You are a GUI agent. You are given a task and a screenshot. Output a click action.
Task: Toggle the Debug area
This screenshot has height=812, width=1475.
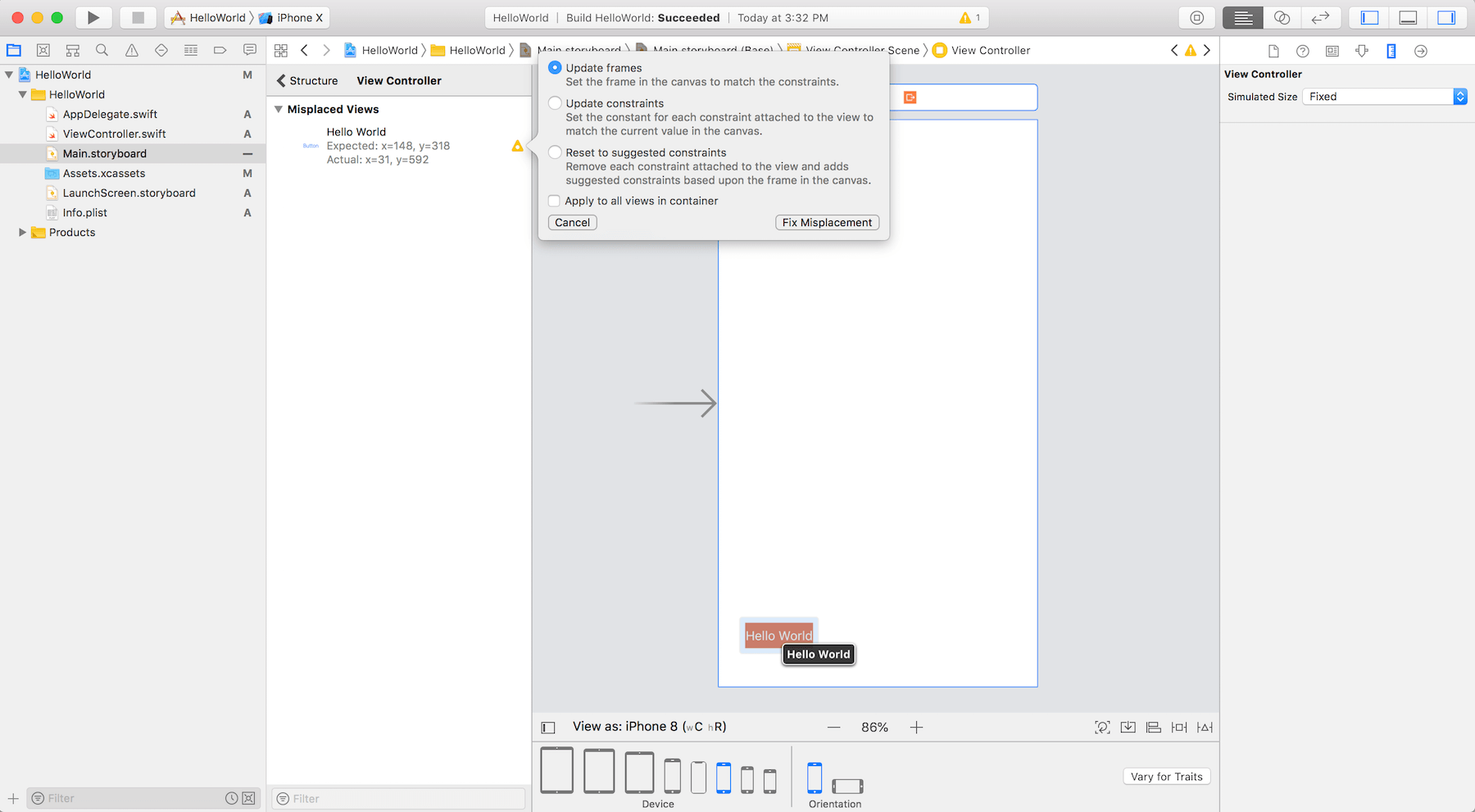point(1408,17)
